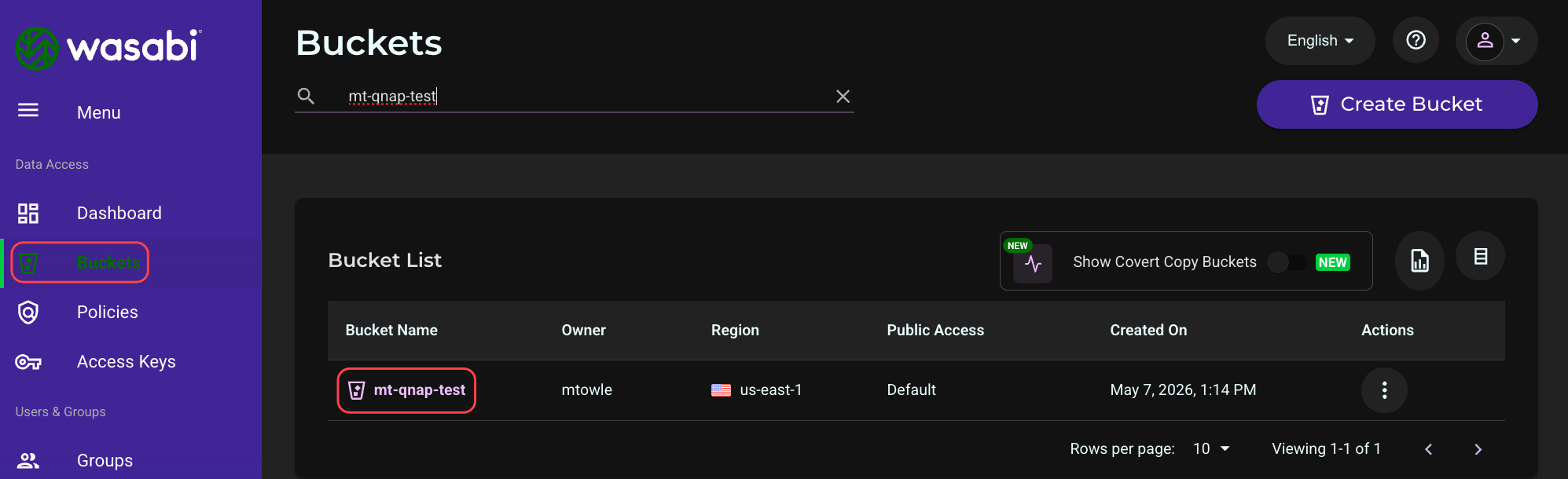Click the 'Actions' column header

click(x=1387, y=331)
